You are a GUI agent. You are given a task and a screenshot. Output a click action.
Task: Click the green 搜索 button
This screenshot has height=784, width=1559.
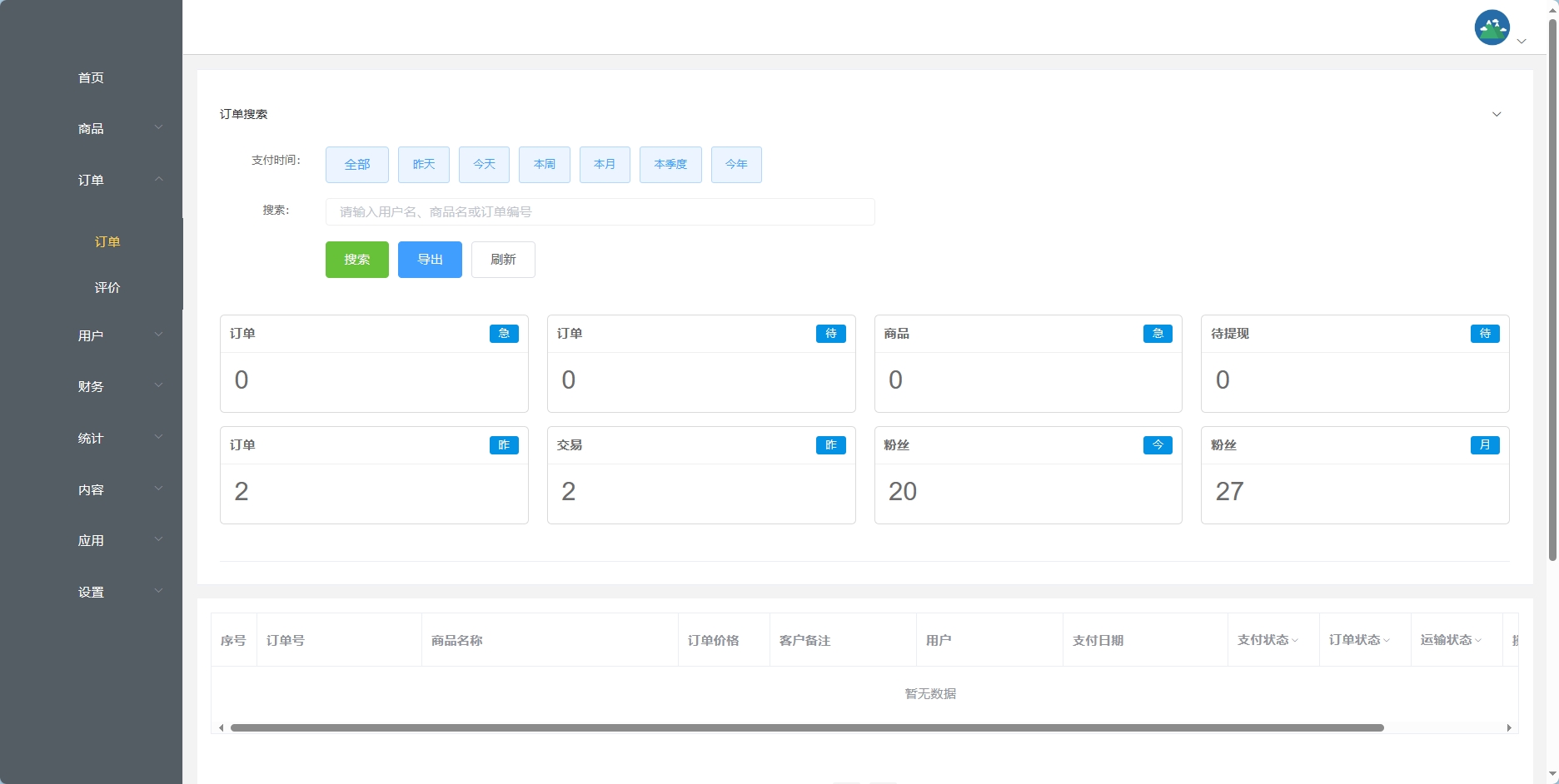pyautogui.click(x=357, y=260)
